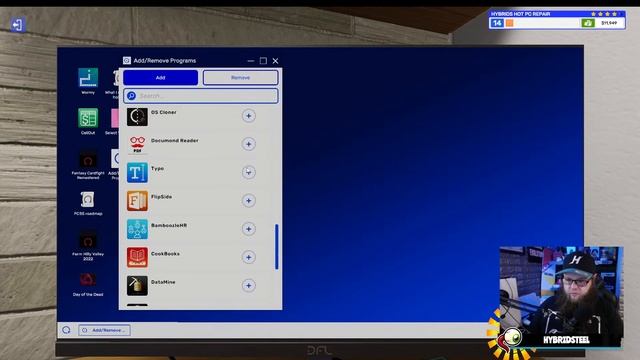The width and height of the screenshot is (640, 360).
Task: Switch to the Remove tab
Action: (x=240, y=78)
